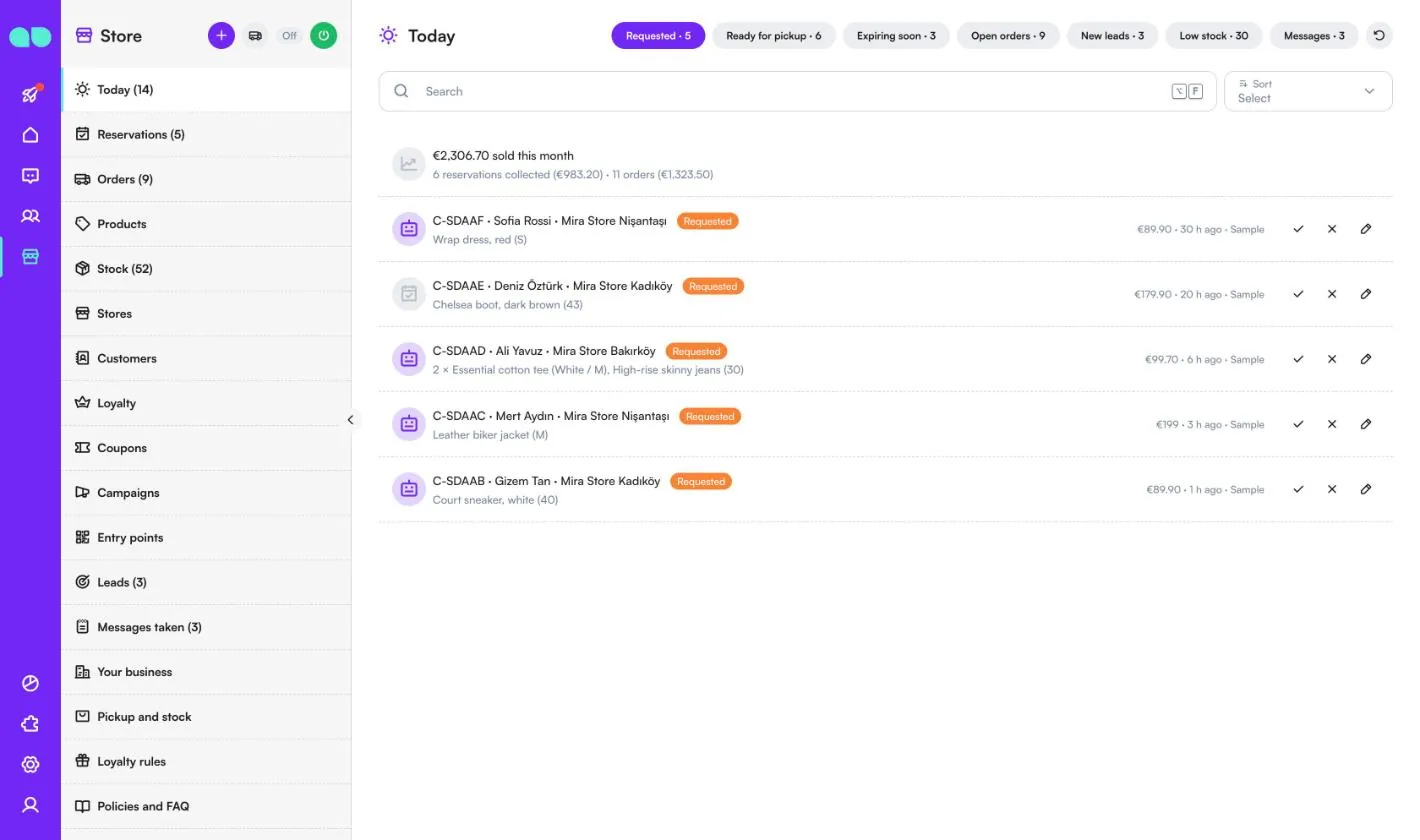This screenshot has height=840, width=1420.
Task: Toggle the green power button
Action: [x=323, y=35]
